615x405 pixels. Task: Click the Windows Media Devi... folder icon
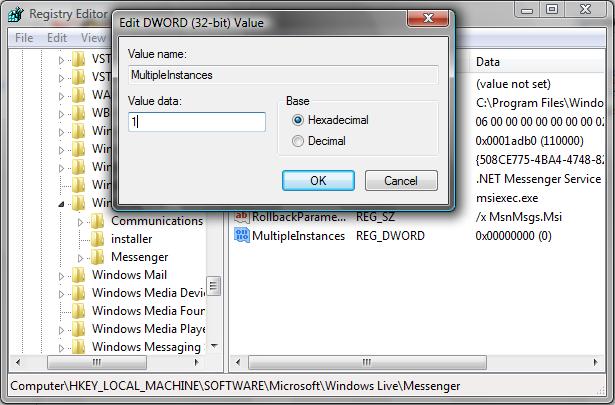pos(78,293)
